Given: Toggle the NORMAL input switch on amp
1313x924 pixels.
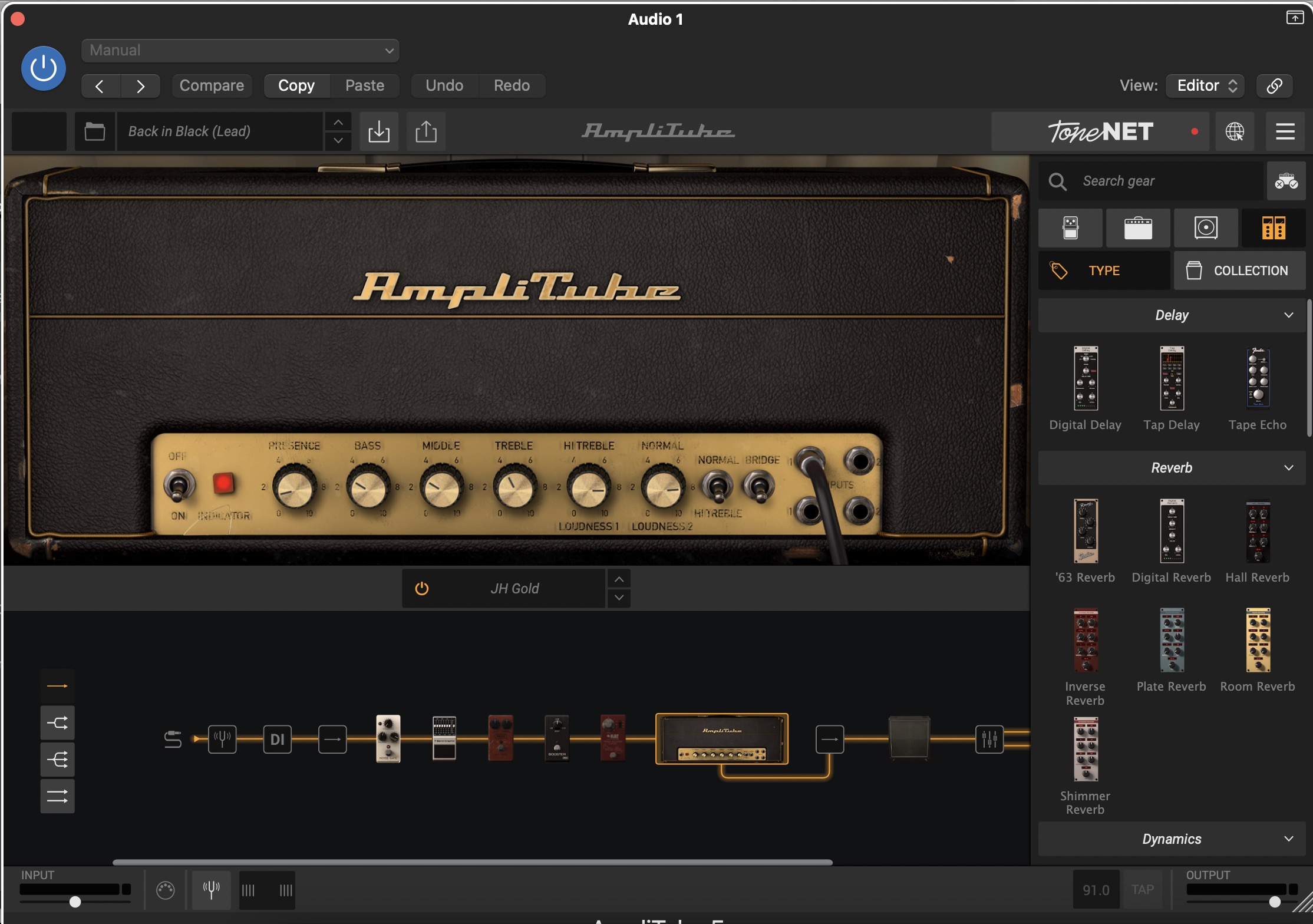Looking at the screenshot, I should point(717,487).
